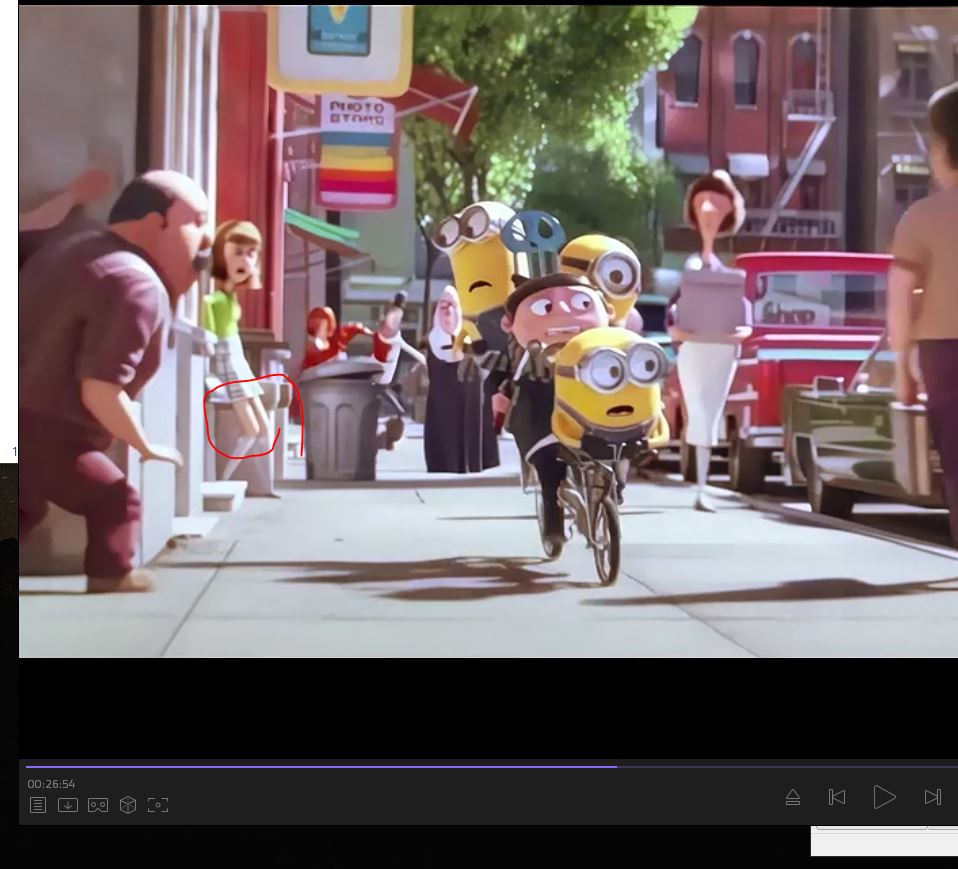Click the gray trash can in the video
This screenshot has width=958, height=869.
(x=341, y=425)
